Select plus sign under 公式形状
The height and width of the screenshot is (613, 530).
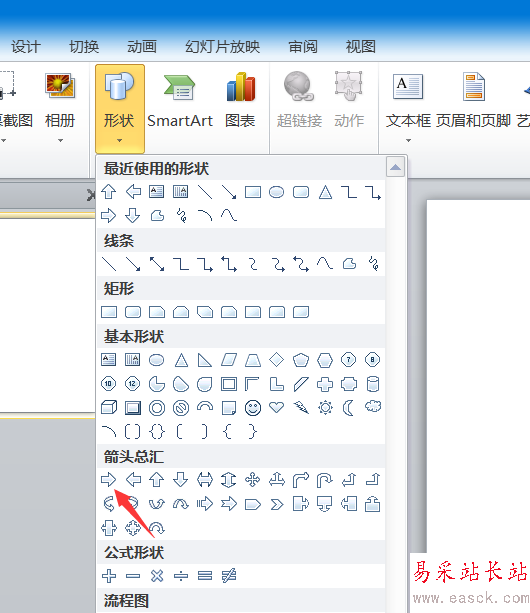(x=109, y=575)
